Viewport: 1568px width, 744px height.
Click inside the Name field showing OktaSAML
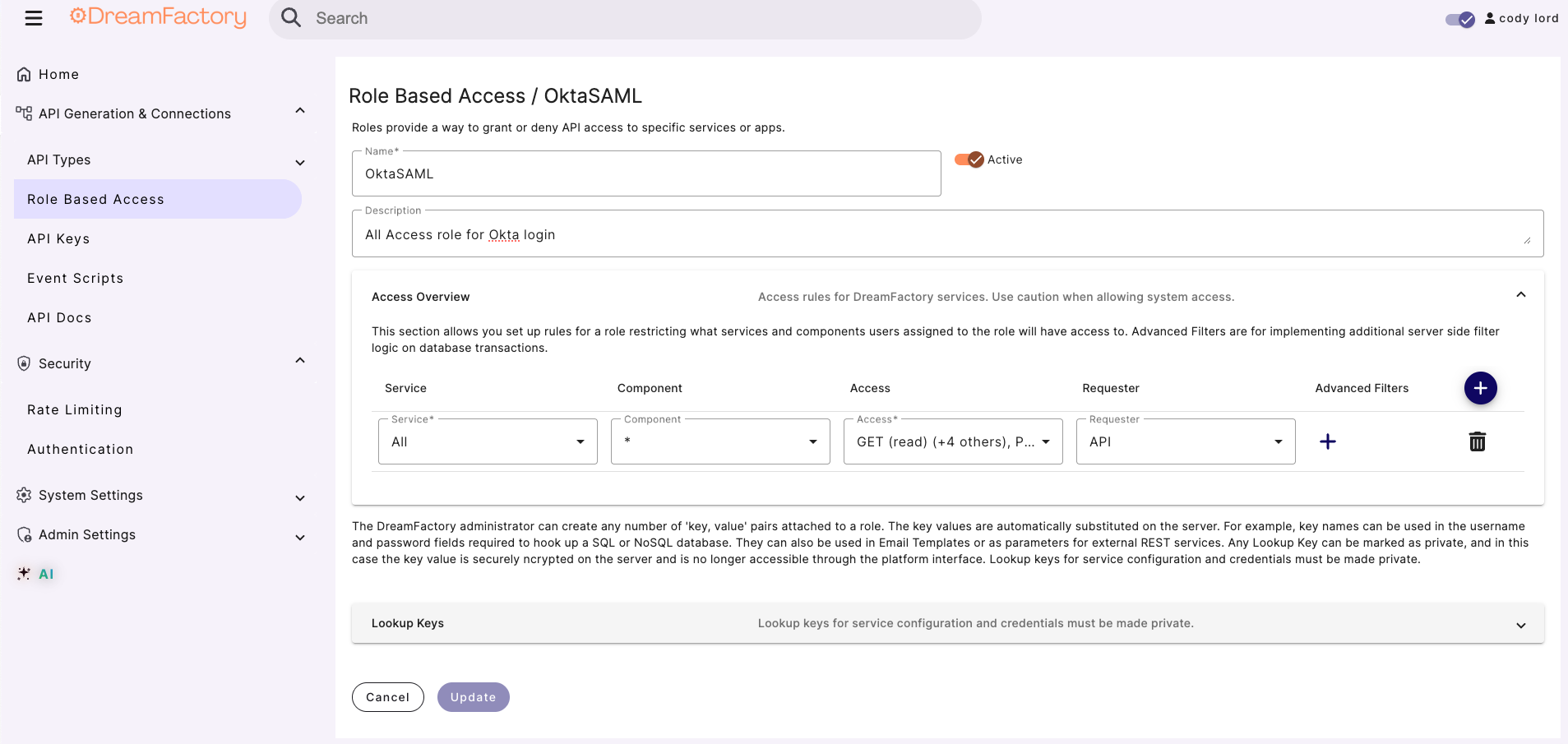646,173
